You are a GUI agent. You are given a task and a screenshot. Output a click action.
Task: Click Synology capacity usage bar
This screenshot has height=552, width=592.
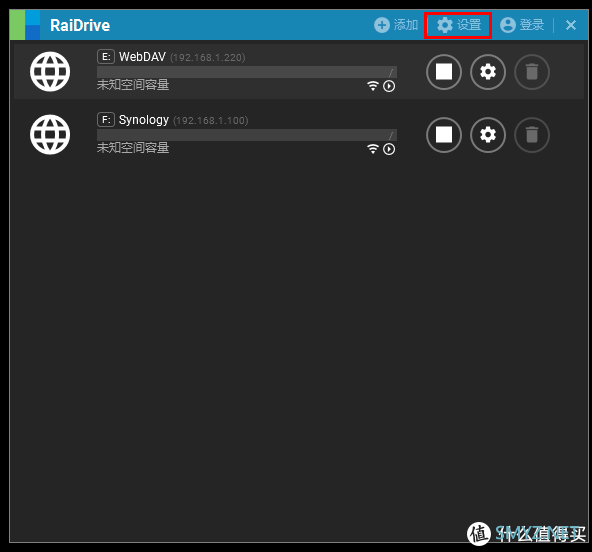tap(247, 135)
